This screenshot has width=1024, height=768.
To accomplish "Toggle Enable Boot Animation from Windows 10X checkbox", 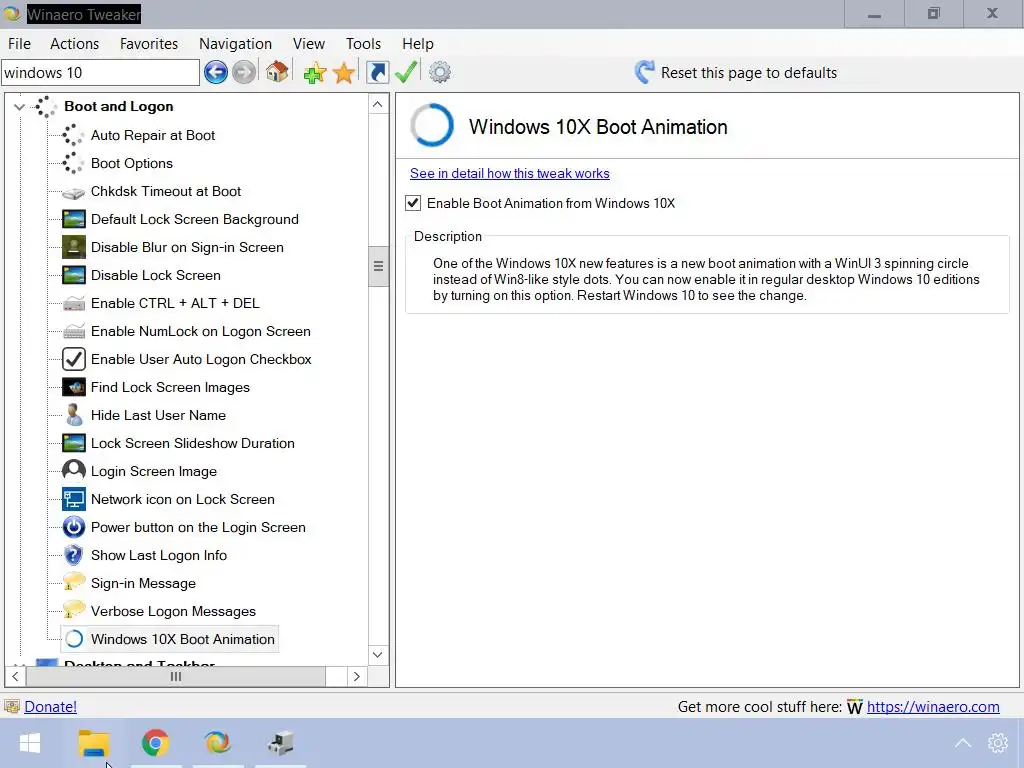I will pyautogui.click(x=413, y=203).
